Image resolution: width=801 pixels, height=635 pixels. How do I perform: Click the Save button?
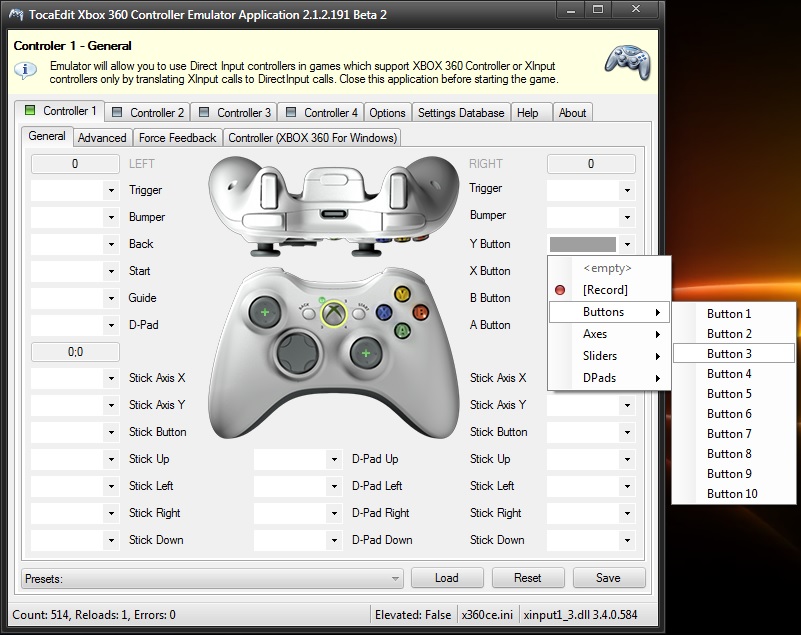(x=608, y=578)
